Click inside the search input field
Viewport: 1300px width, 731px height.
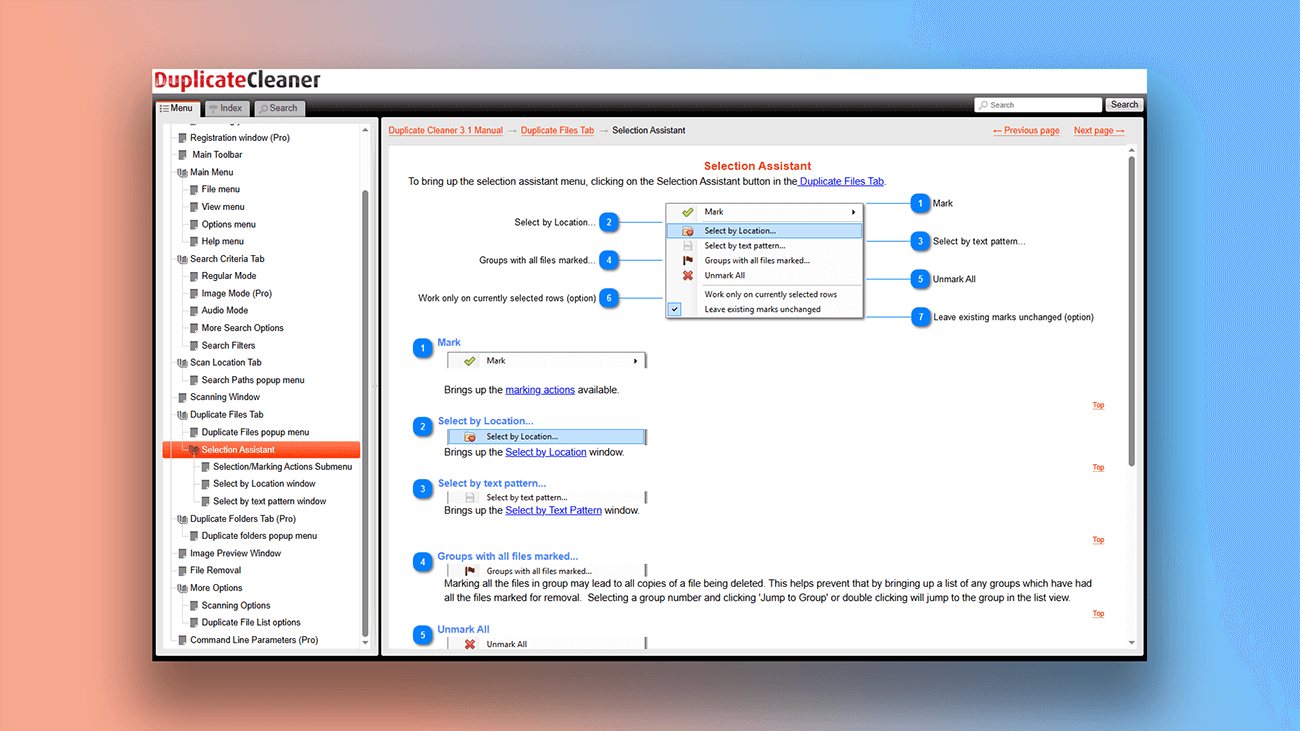pos(1037,104)
